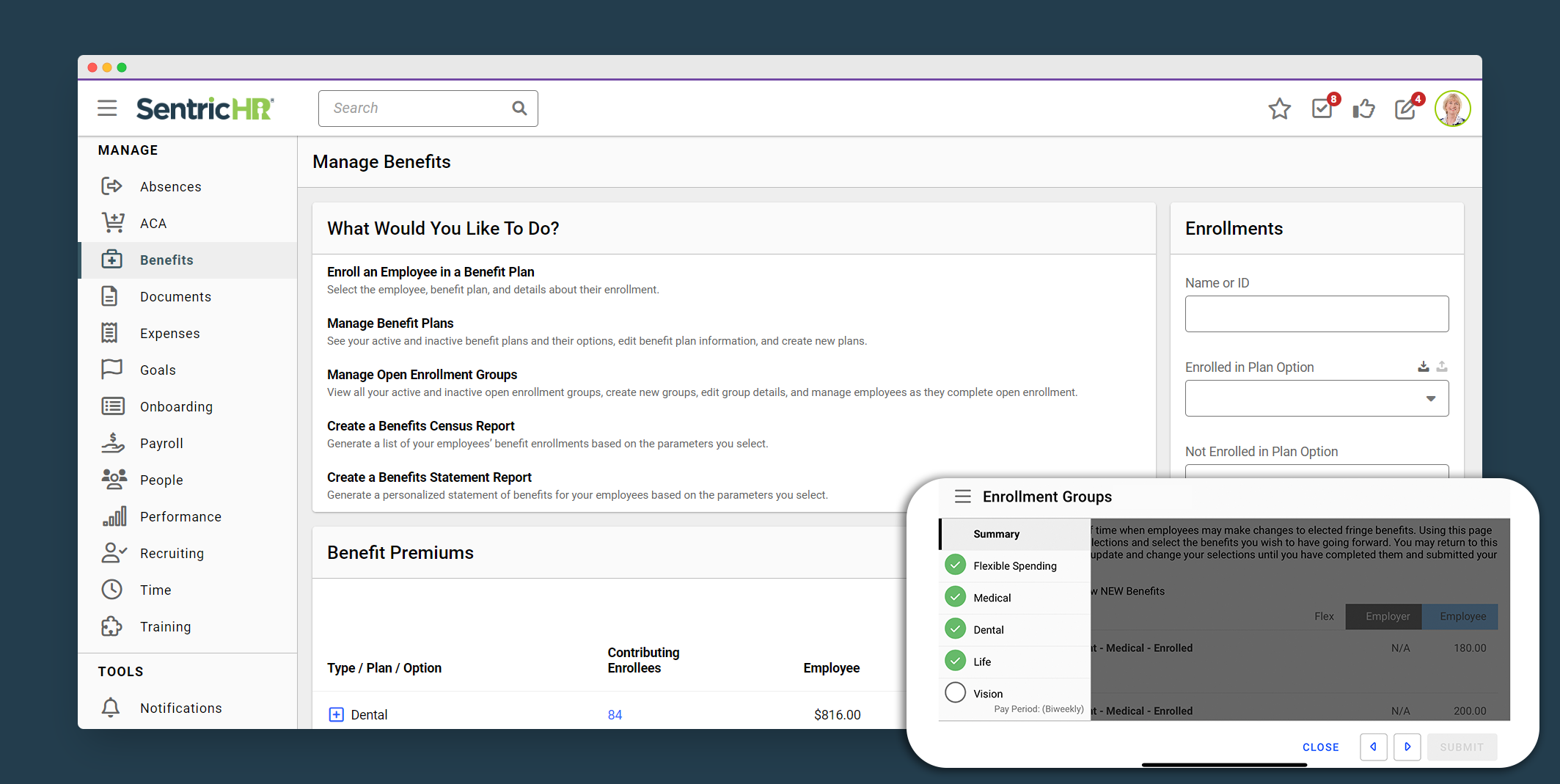
Task: Click CLOSE in Enrollment Groups
Action: [1320, 747]
